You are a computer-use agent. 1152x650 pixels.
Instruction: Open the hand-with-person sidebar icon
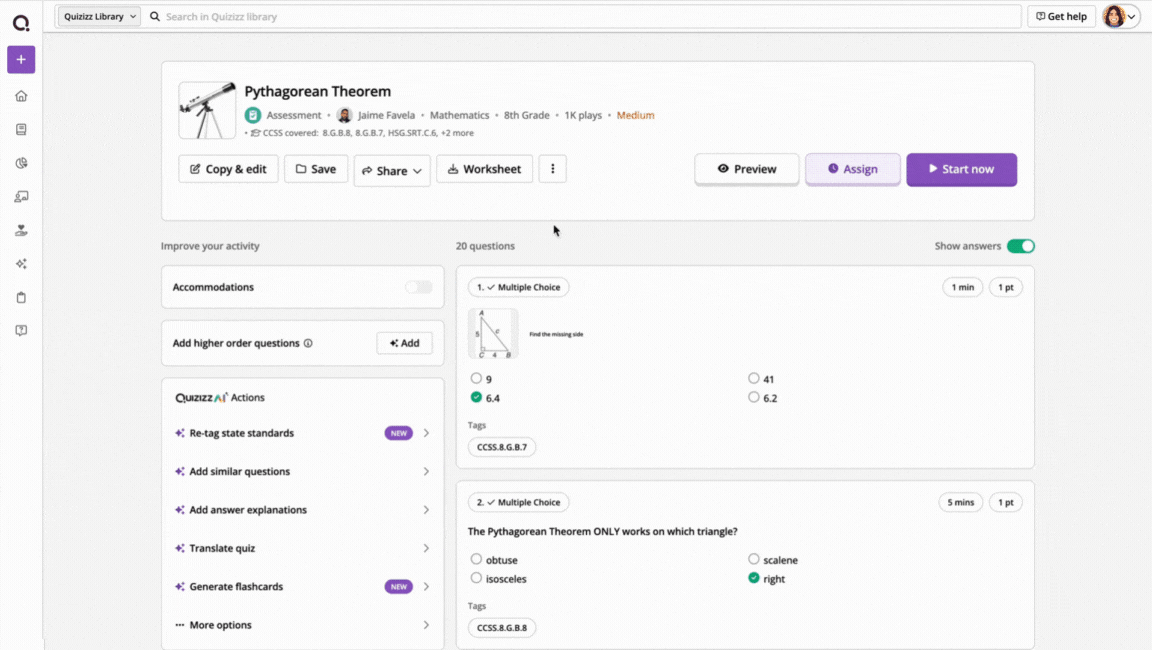(21, 231)
